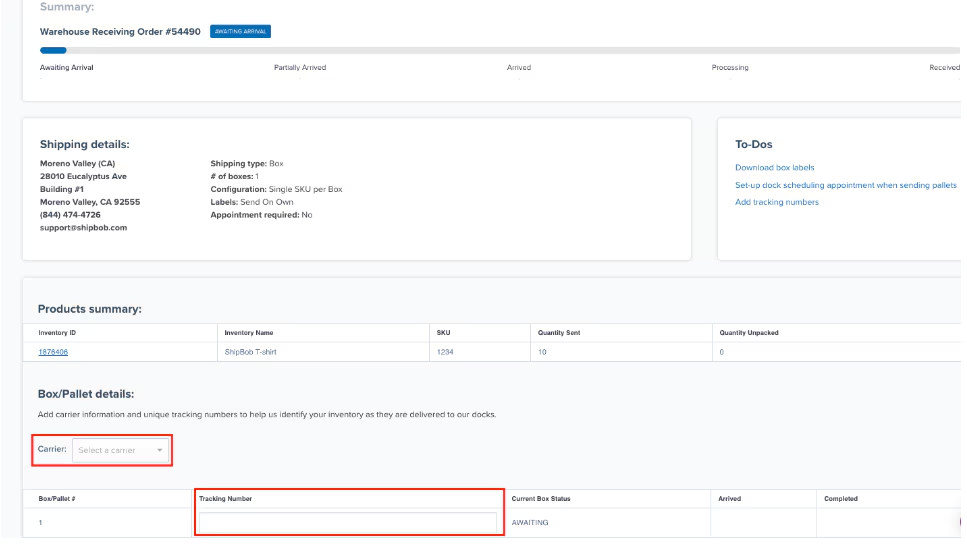Image resolution: width=967 pixels, height=553 pixels.
Task: Click Processing progress stage label
Action: click(x=730, y=68)
